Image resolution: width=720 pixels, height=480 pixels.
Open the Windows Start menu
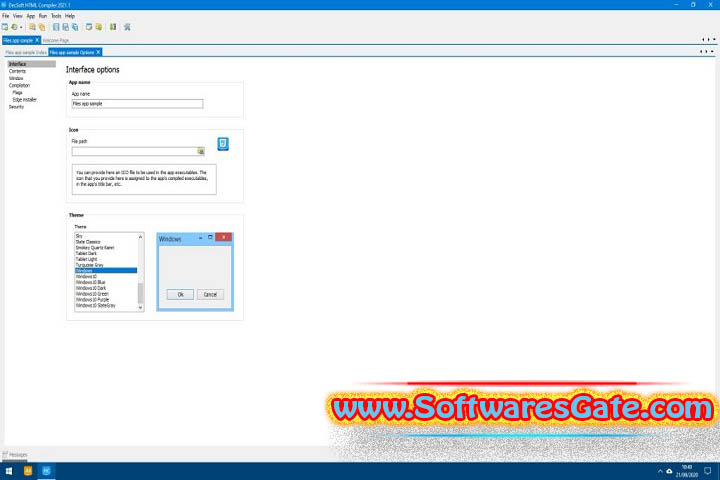9,471
